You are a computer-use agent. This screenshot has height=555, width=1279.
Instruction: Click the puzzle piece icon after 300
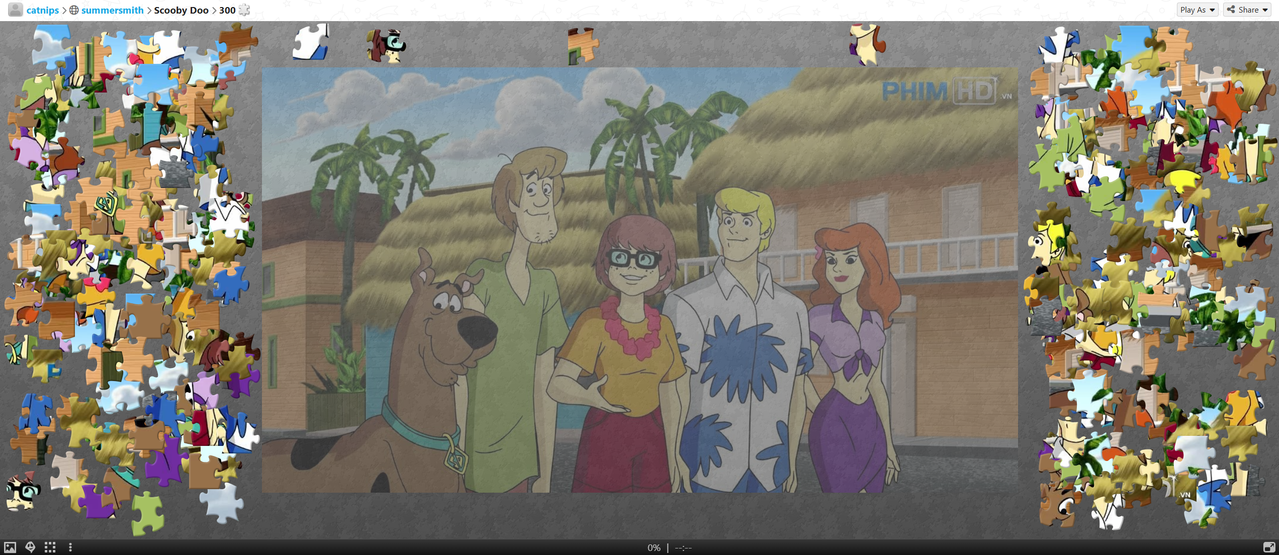[x=245, y=10]
